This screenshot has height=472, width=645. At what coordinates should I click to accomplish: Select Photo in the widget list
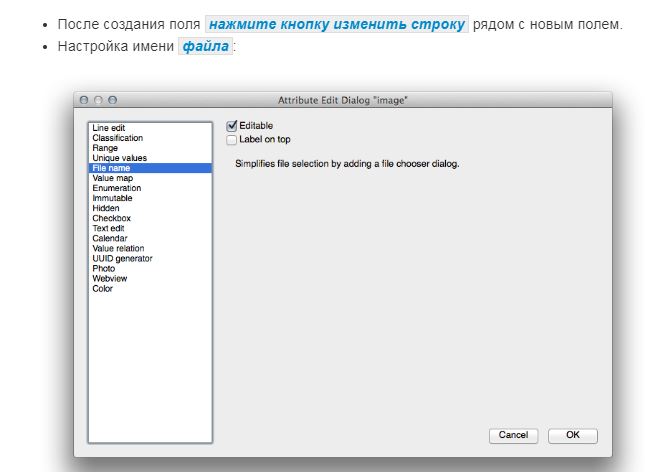pos(150,269)
